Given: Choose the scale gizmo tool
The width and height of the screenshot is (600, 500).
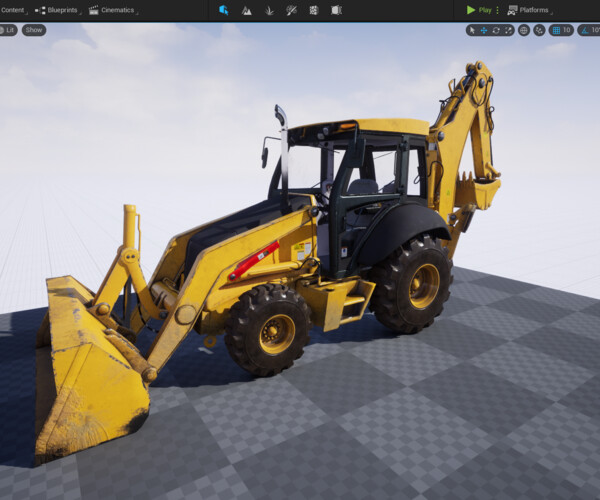Looking at the screenshot, I should 508,30.
